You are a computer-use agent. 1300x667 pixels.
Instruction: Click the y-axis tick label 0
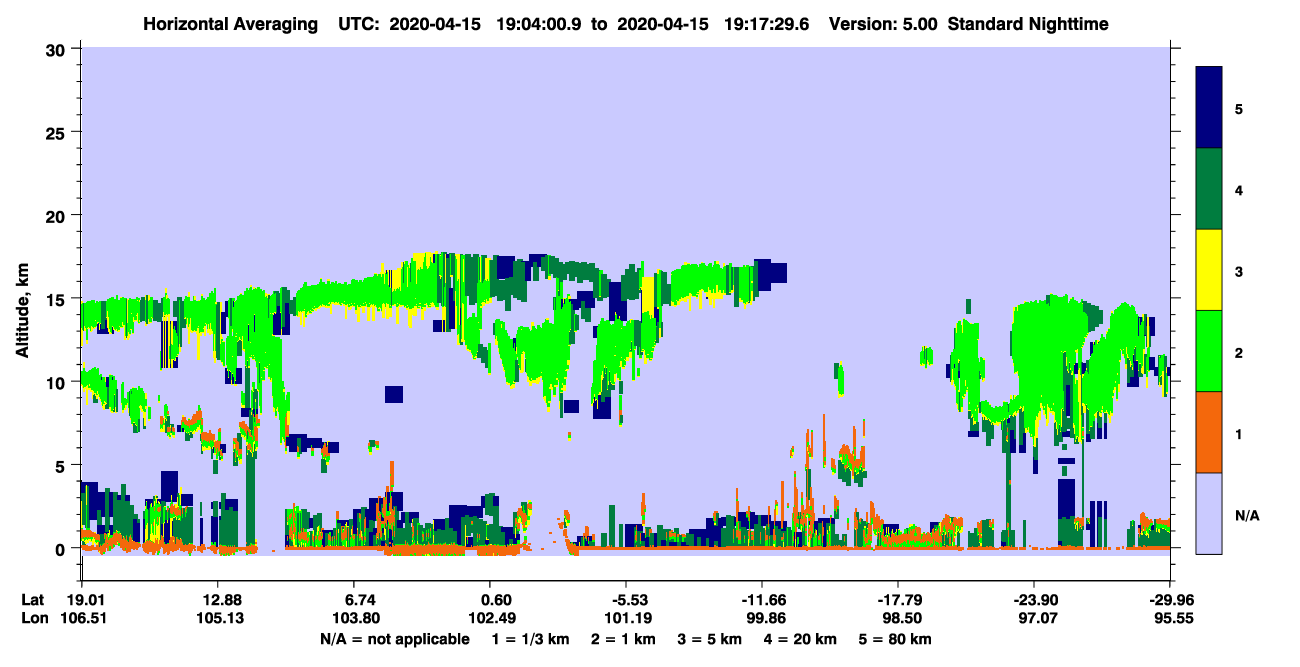tap(62, 549)
